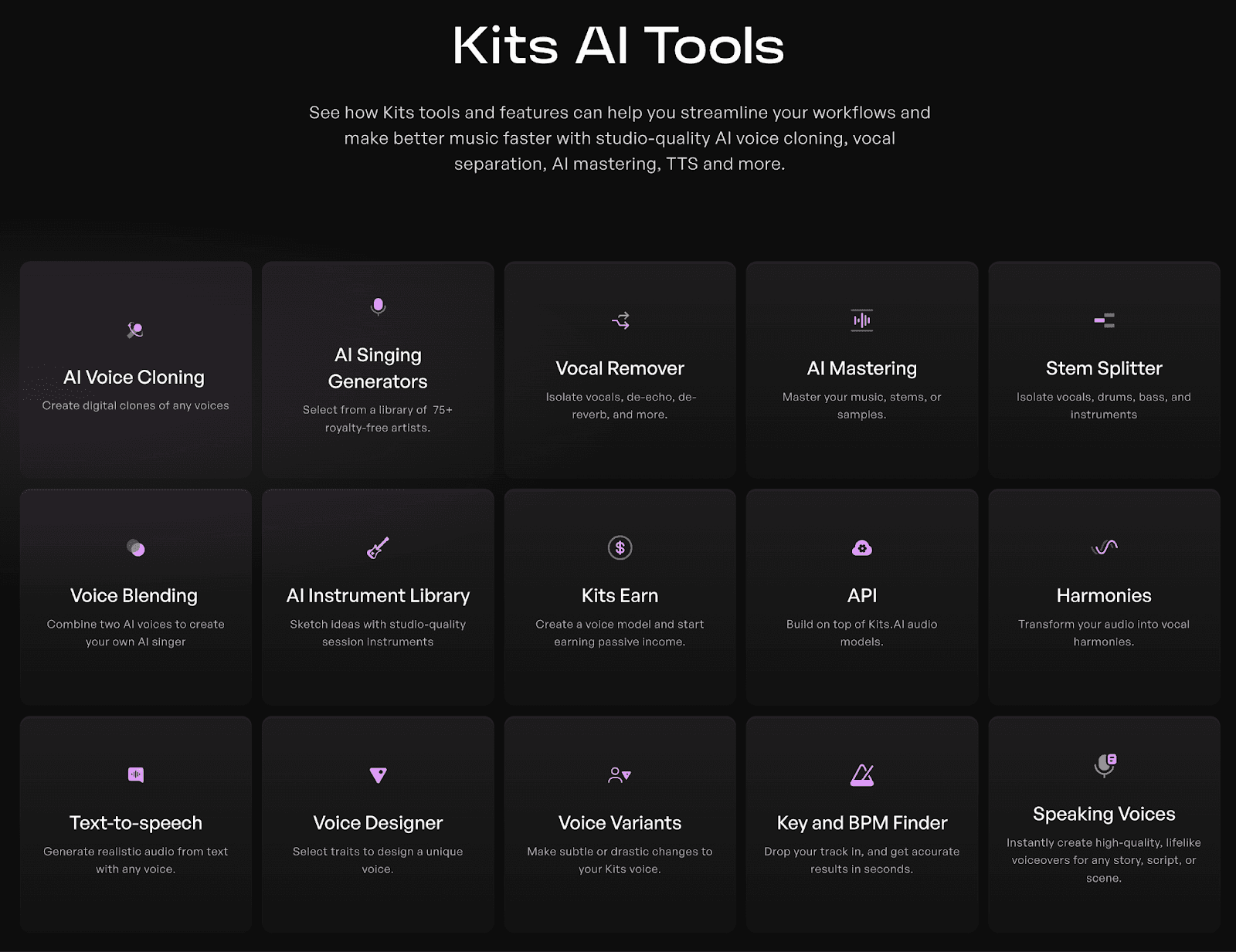This screenshot has height=952, width=1236.
Task: Click the Kits Earn dollar icon
Action: tap(620, 547)
